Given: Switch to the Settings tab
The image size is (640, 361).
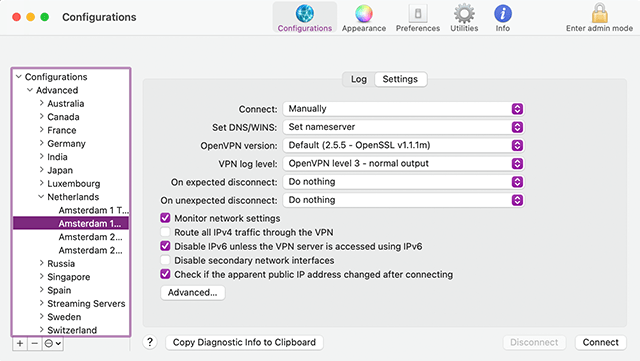Looking at the screenshot, I should pyautogui.click(x=400, y=79).
